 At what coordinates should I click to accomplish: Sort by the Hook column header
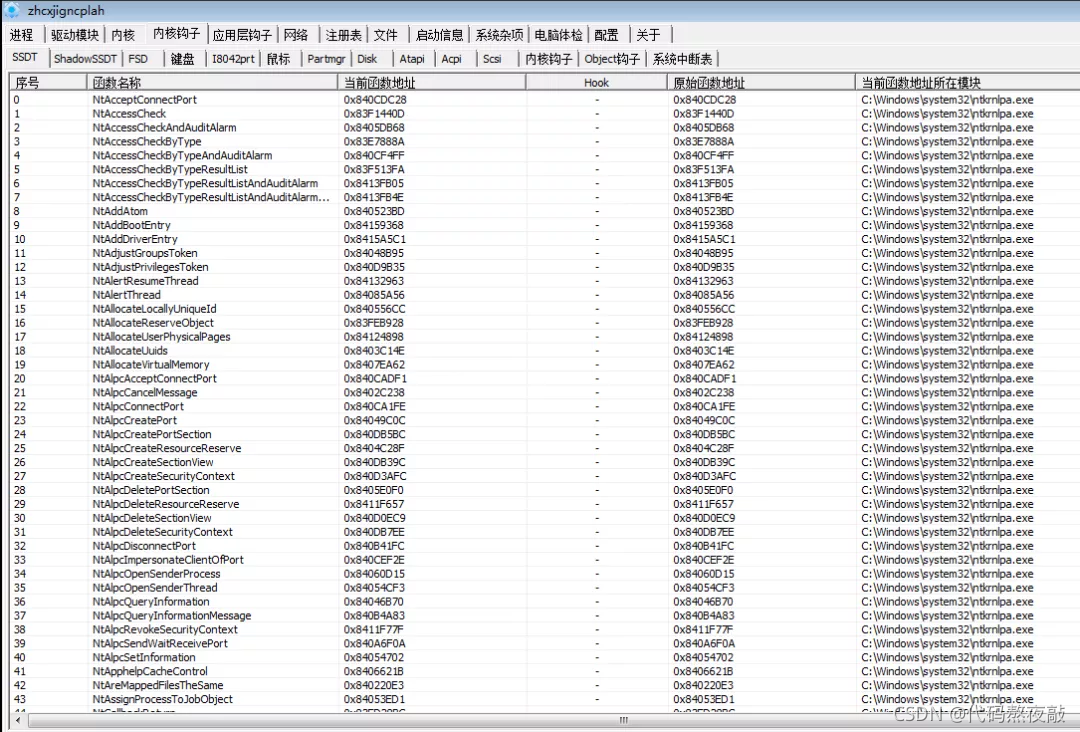pyautogui.click(x=596, y=83)
